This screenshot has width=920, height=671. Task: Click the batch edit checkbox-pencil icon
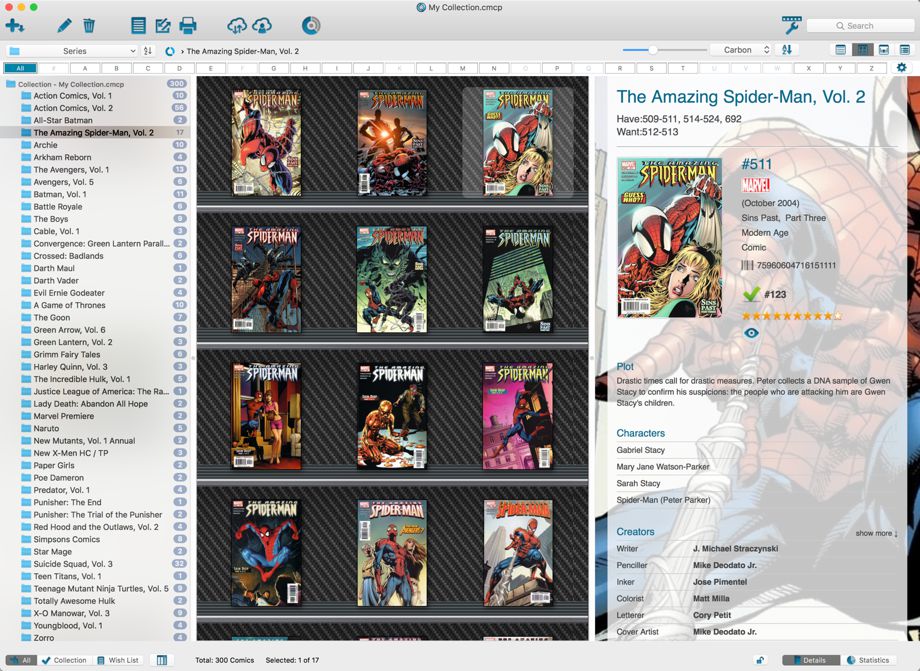pyautogui.click(x=163, y=26)
